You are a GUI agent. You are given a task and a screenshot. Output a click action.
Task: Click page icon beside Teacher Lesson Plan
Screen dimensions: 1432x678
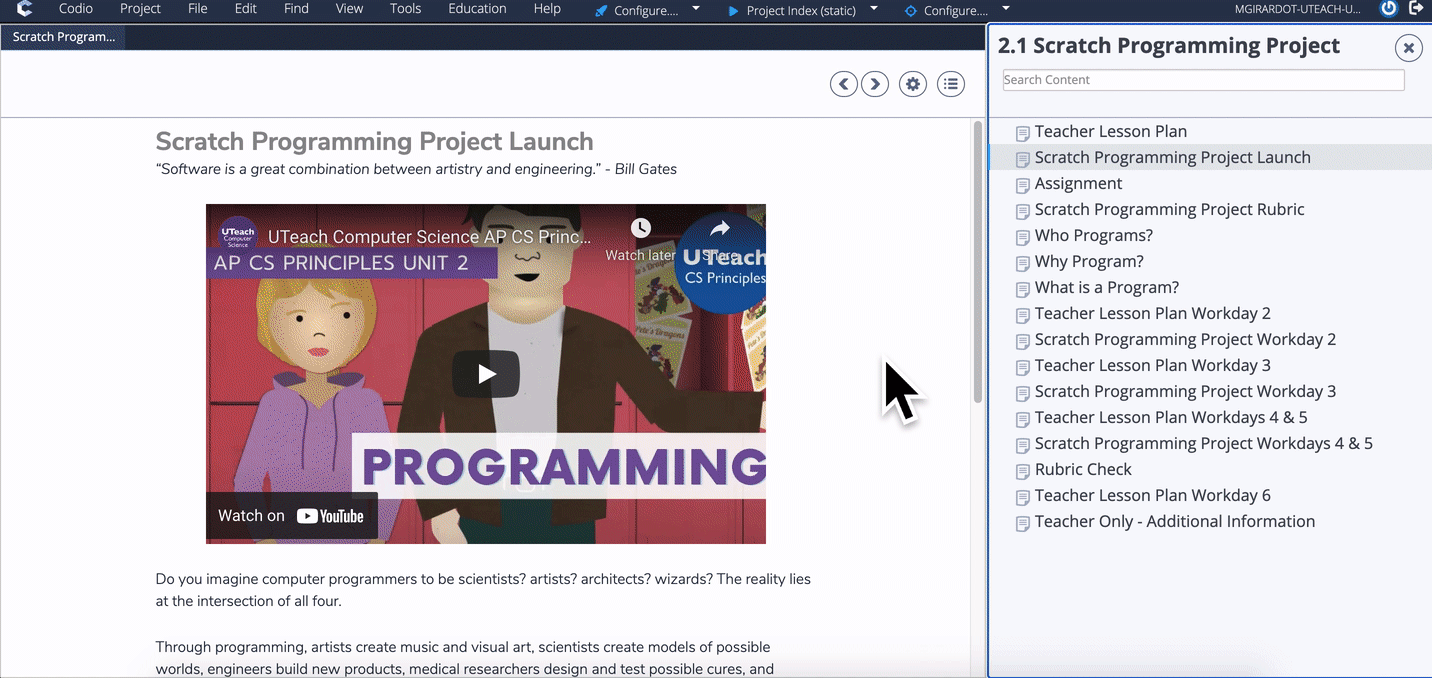1022,133
